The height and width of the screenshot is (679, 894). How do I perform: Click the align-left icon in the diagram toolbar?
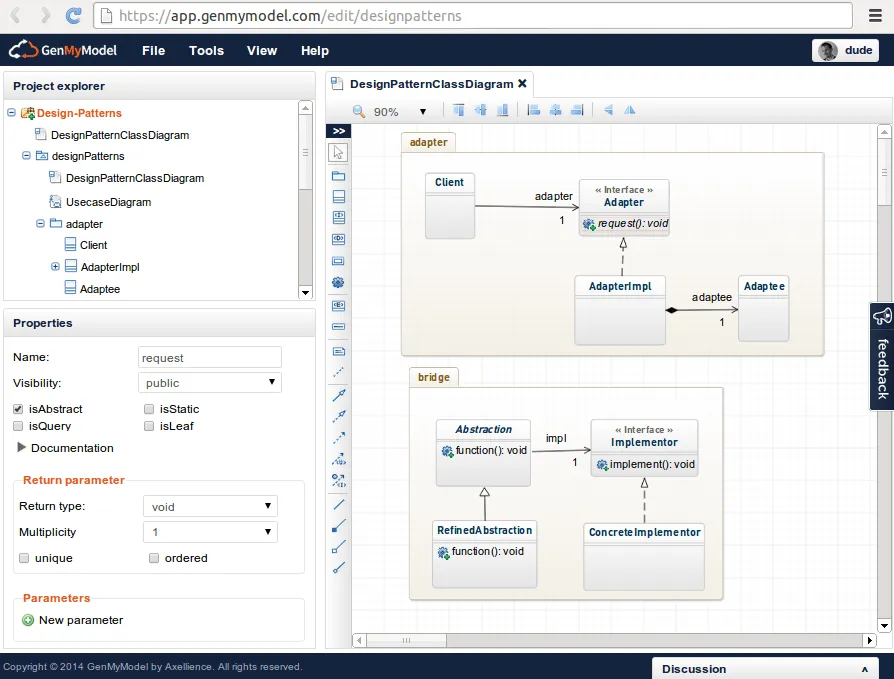(534, 110)
